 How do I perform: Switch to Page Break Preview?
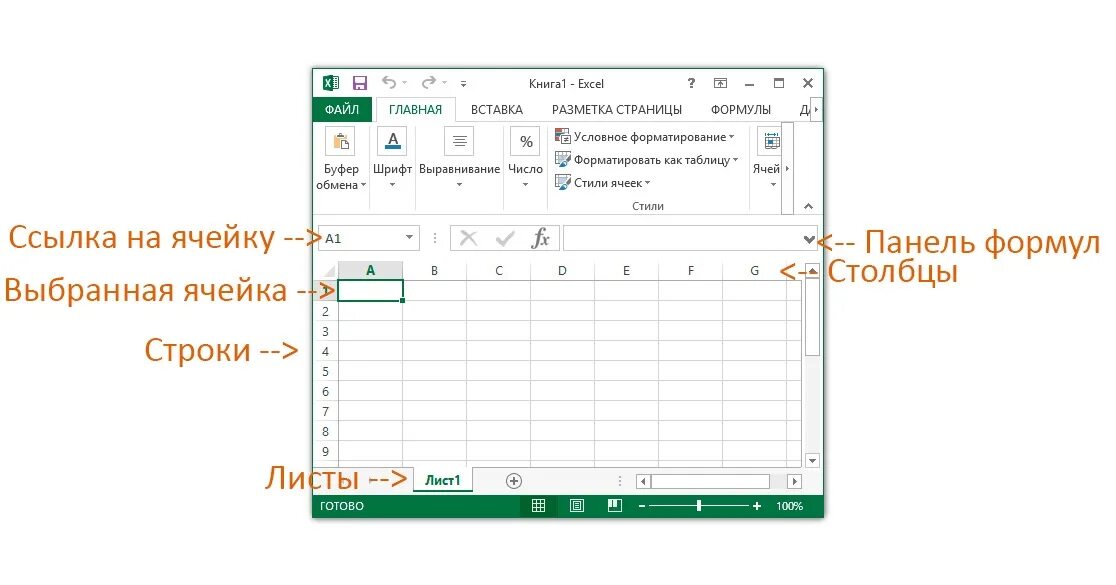coord(615,505)
